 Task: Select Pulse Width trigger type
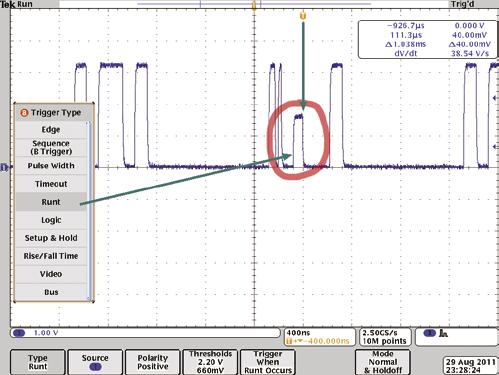pyautogui.click(x=51, y=166)
